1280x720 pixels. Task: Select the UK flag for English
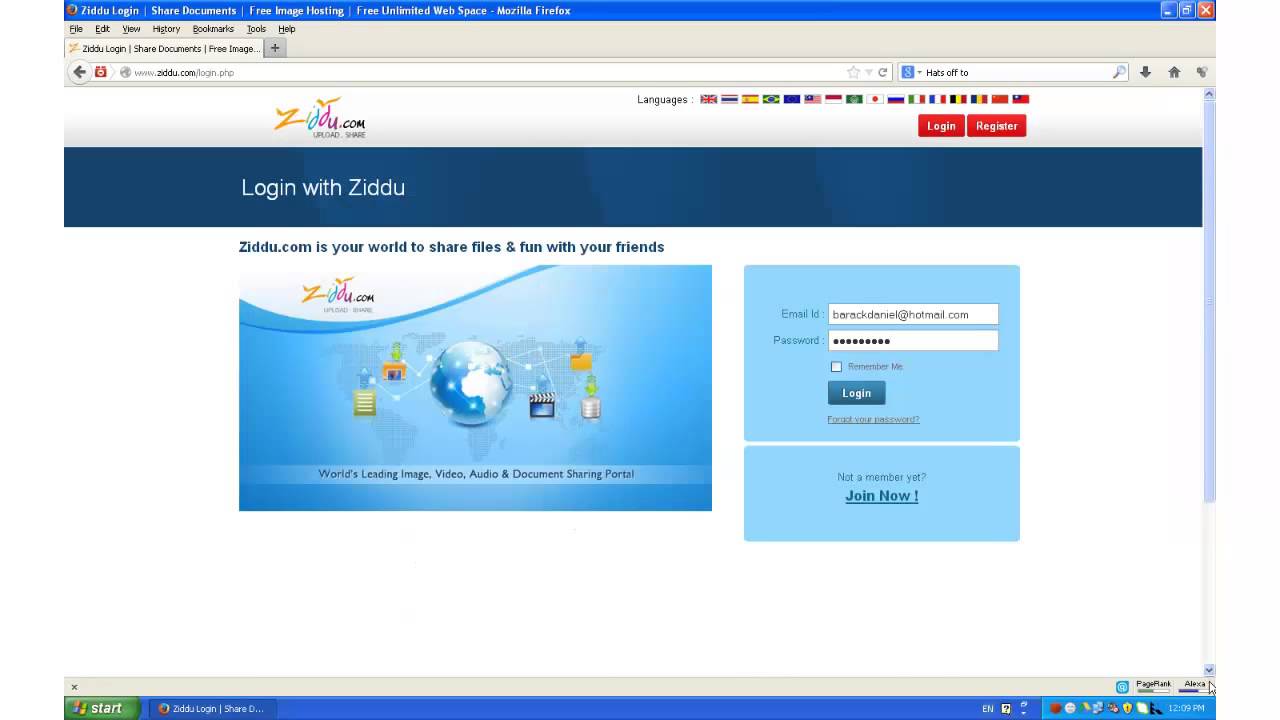709,99
